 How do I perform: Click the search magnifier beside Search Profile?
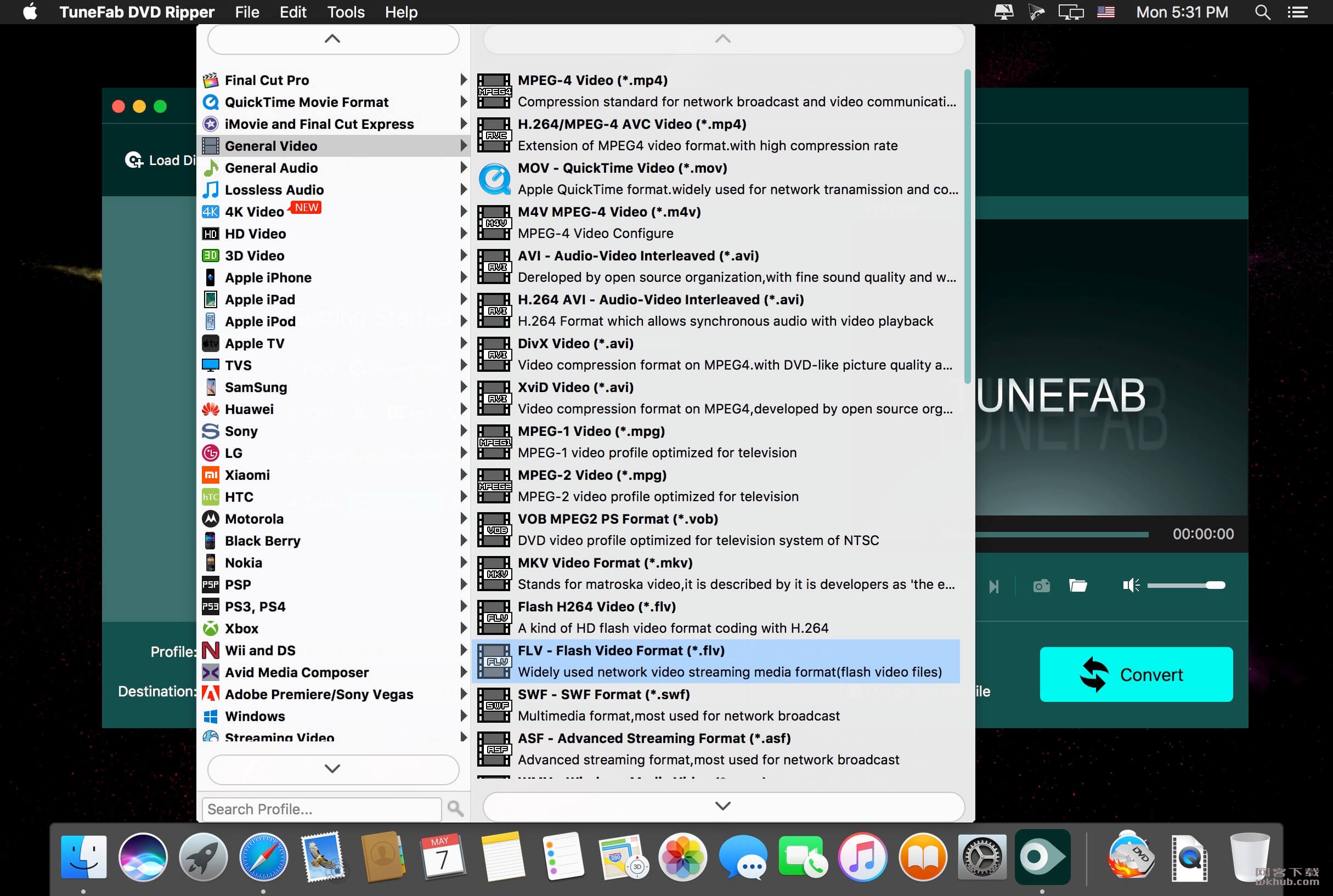pyautogui.click(x=455, y=809)
